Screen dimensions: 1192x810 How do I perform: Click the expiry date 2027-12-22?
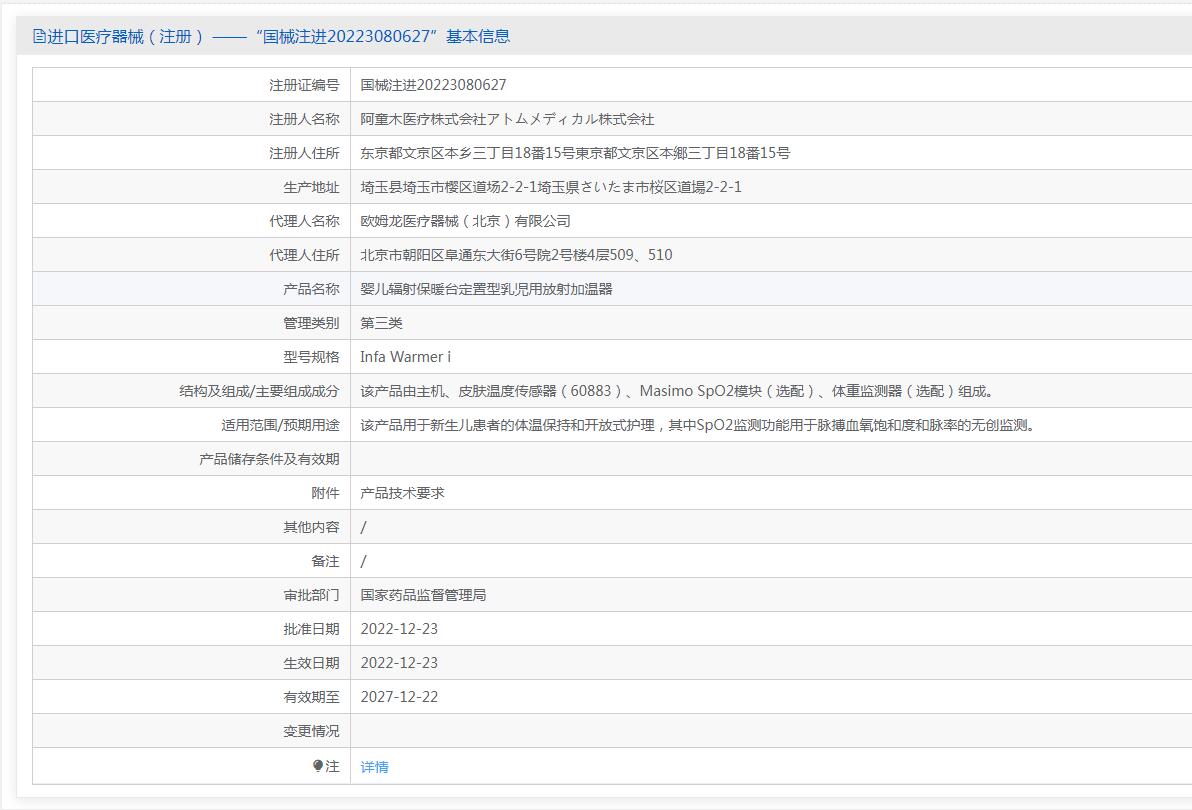(399, 697)
